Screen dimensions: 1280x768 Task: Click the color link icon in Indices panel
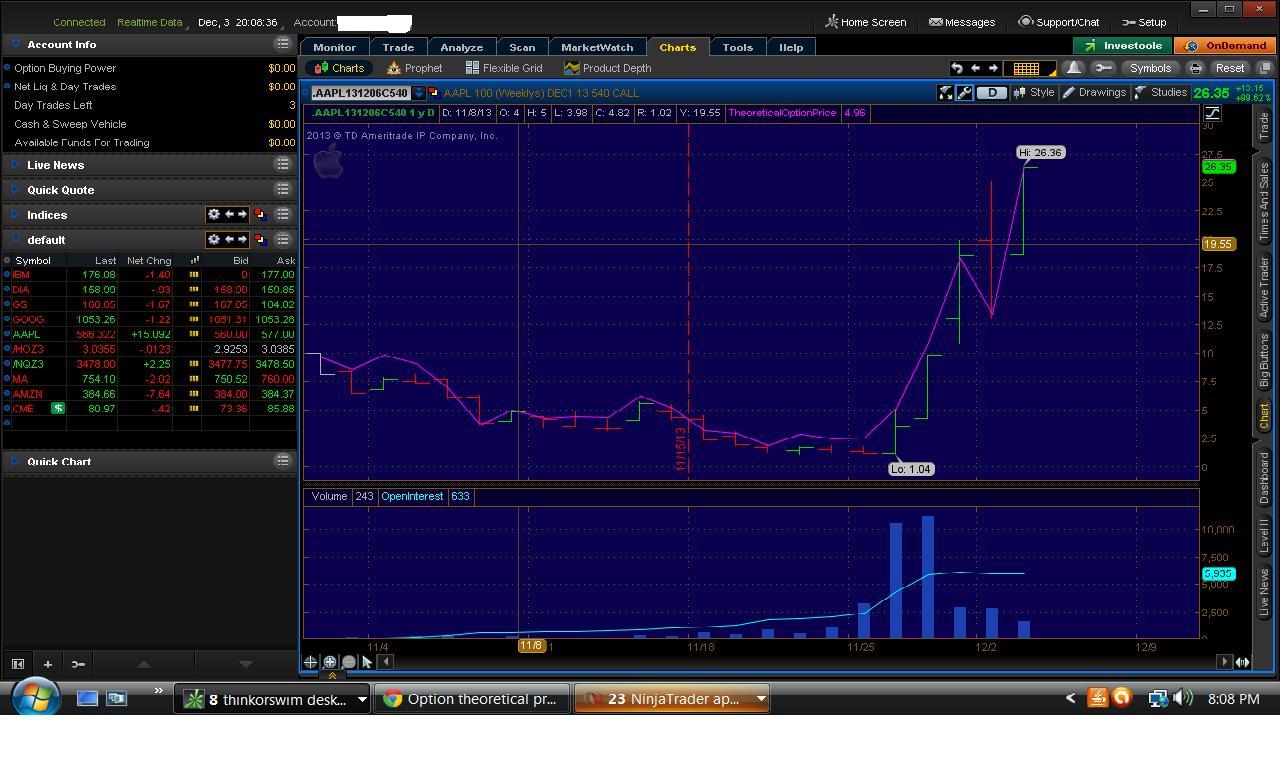pyautogui.click(x=260, y=214)
